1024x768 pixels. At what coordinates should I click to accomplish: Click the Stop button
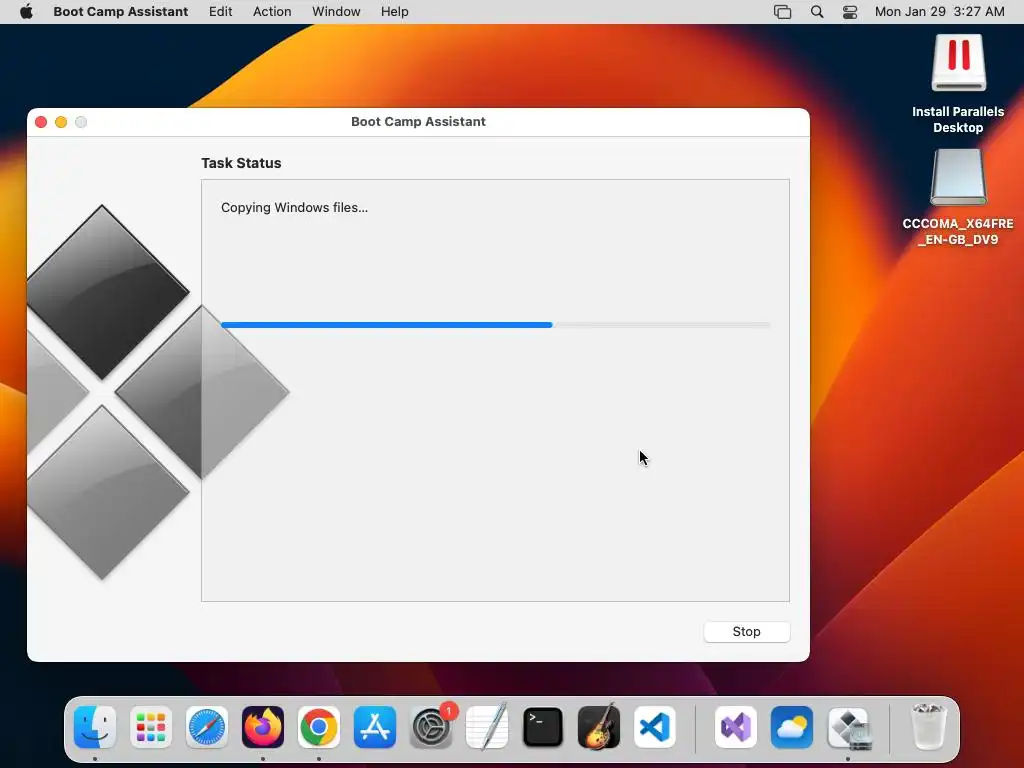[746, 632]
